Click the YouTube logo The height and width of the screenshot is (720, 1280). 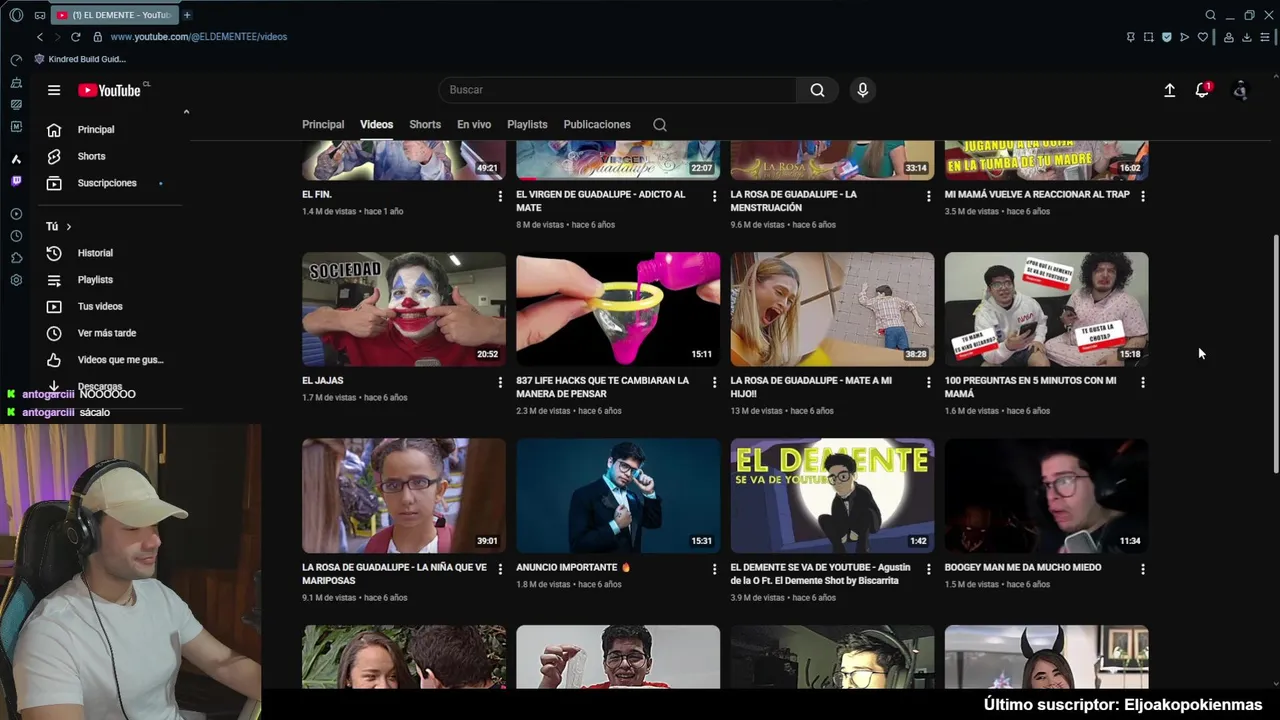pyautogui.click(x=110, y=90)
